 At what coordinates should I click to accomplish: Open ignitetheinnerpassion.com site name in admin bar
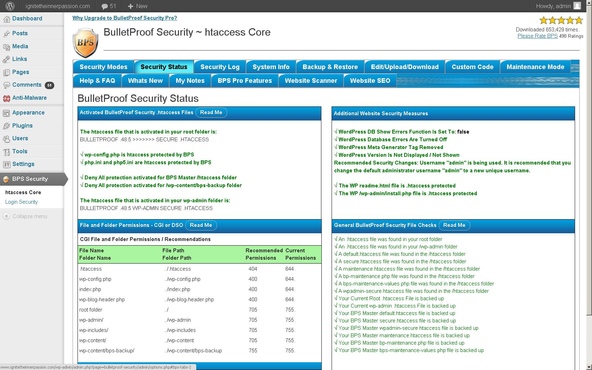[x=57, y=6]
